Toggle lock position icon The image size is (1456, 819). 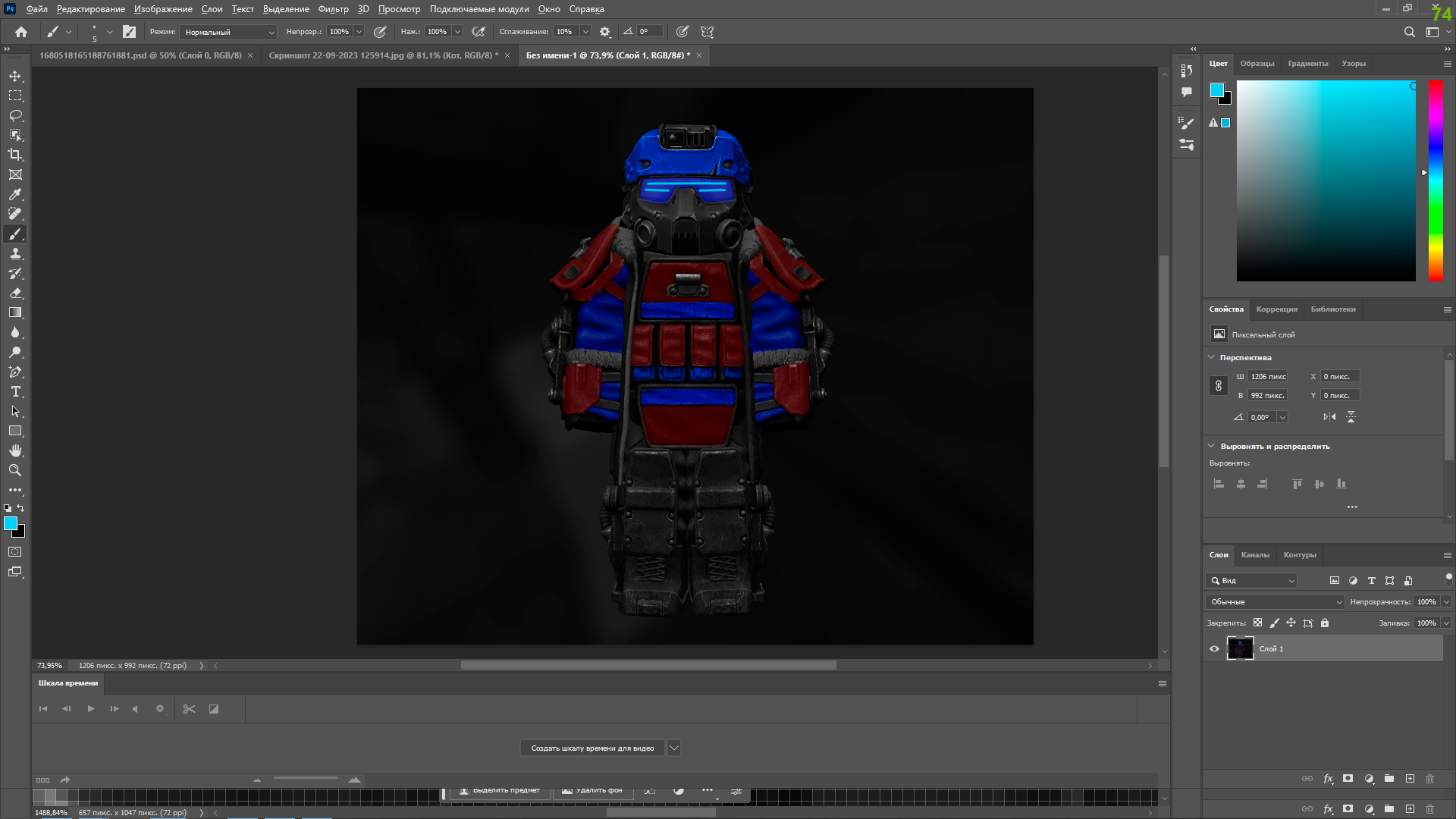click(x=1291, y=623)
